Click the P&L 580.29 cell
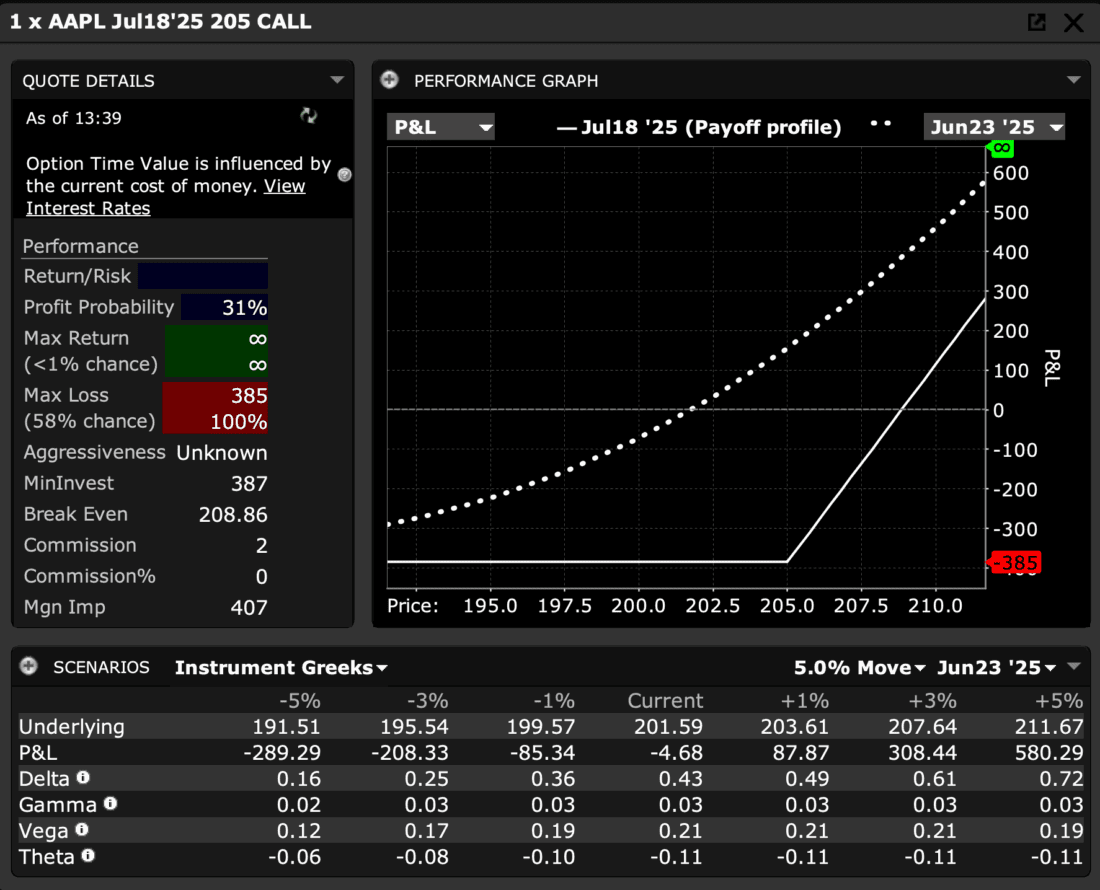Image resolution: width=1100 pixels, height=890 pixels. pyautogui.click(x=1049, y=753)
